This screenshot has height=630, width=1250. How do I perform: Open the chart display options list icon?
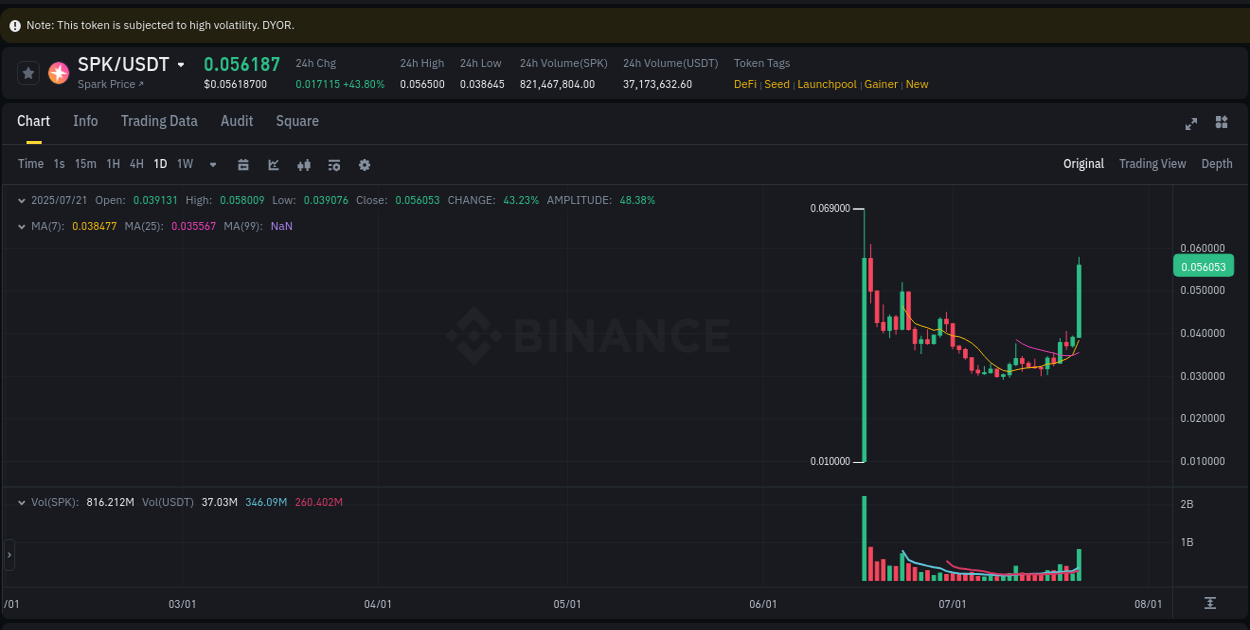click(334, 164)
